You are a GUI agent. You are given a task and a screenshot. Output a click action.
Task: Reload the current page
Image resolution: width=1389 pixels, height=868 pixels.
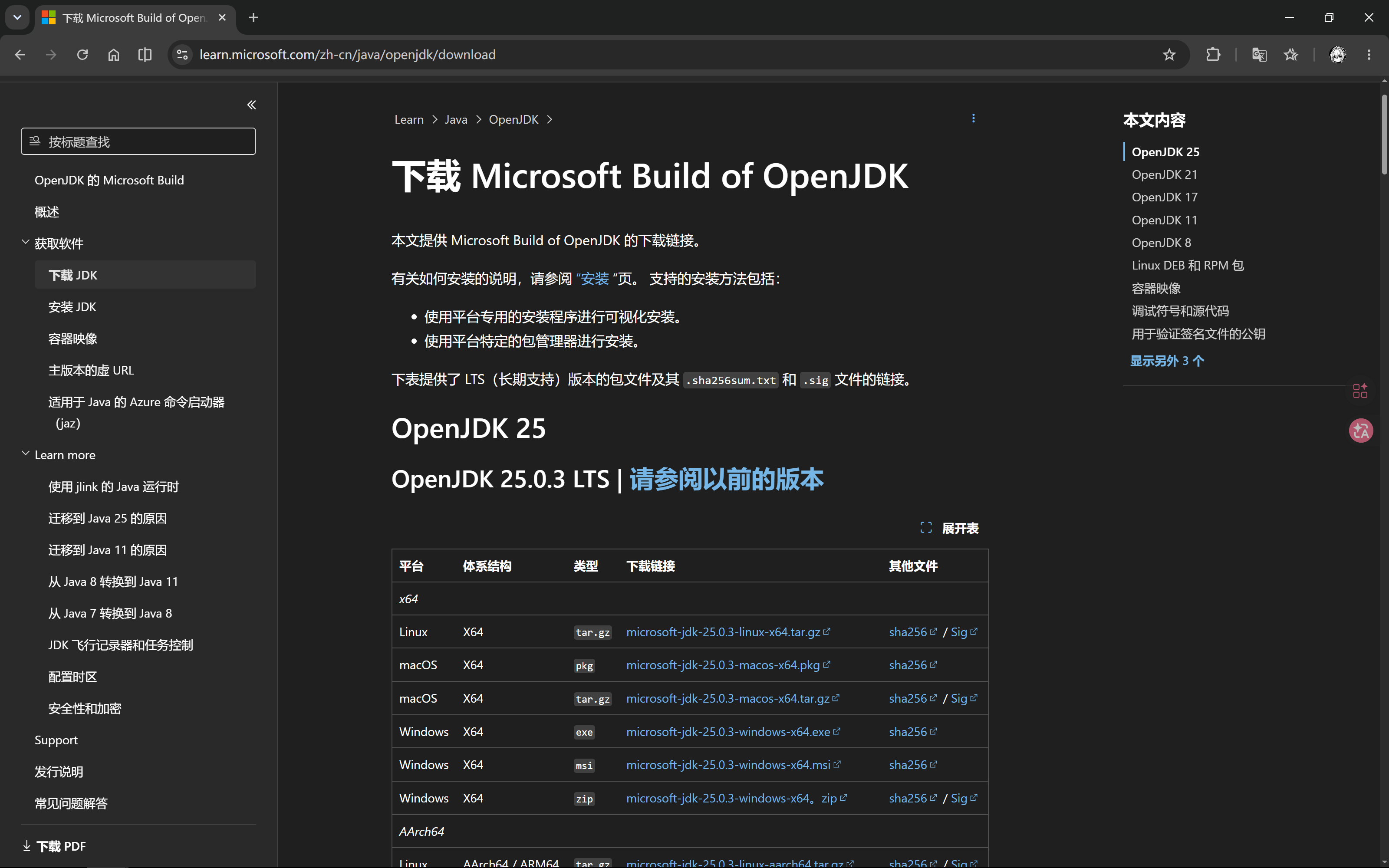[82, 55]
